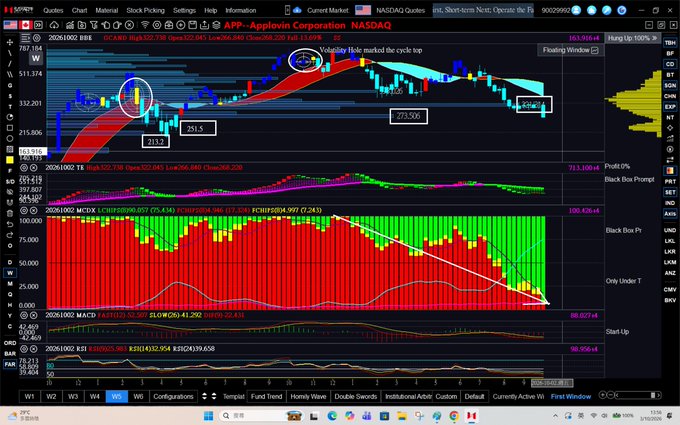The width and height of the screenshot is (680, 425).
Task: Switch to monthly M period
Action: 10,284
